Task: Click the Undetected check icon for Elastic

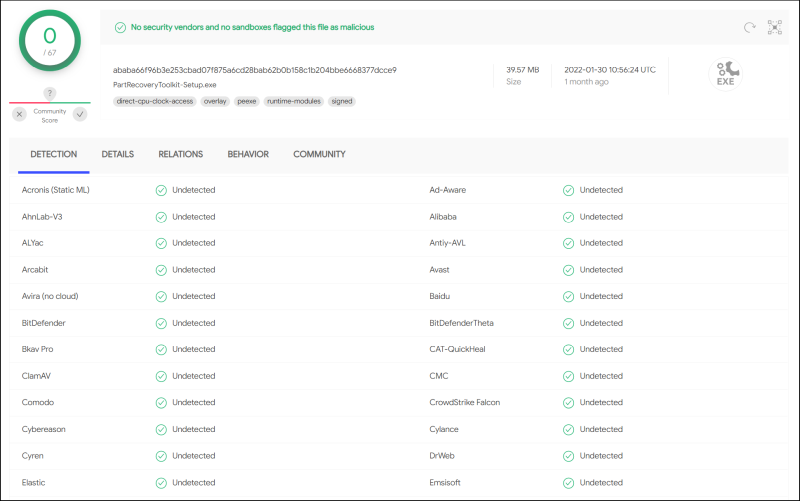Action: coord(161,483)
